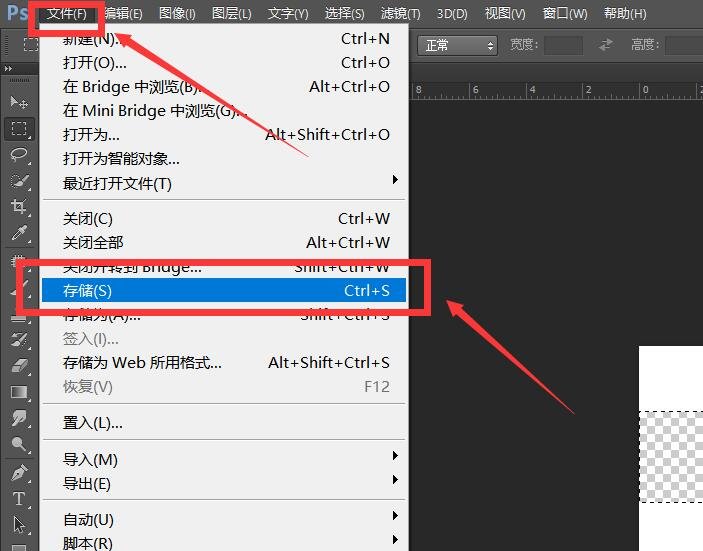Open the 视图(V) menu
The height and width of the screenshot is (551, 703).
click(505, 13)
